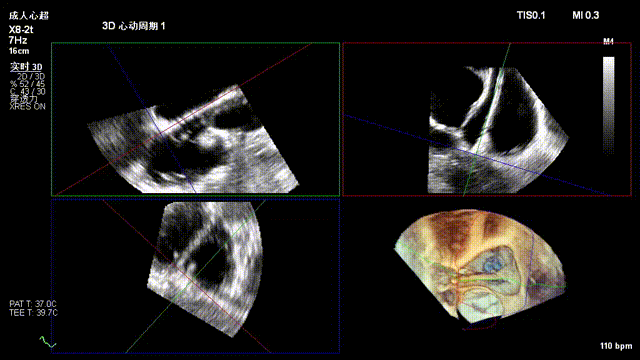Select the green-bordered MPR view panel

196,119
